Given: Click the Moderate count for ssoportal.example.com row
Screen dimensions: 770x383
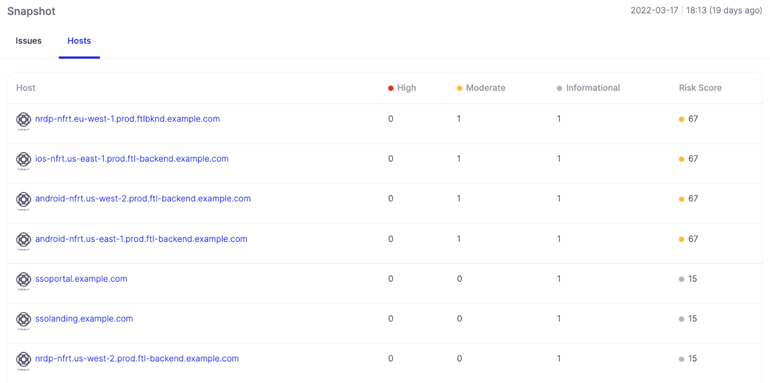Looking at the screenshot, I should pyautogui.click(x=459, y=279).
